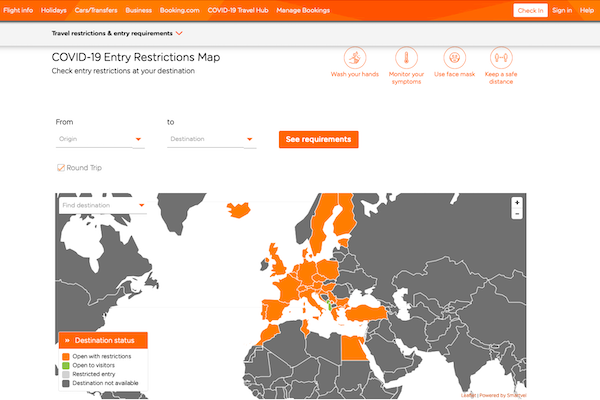Zoom in on the map
Image resolution: width=600 pixels, height=400 pixels.
517,202
